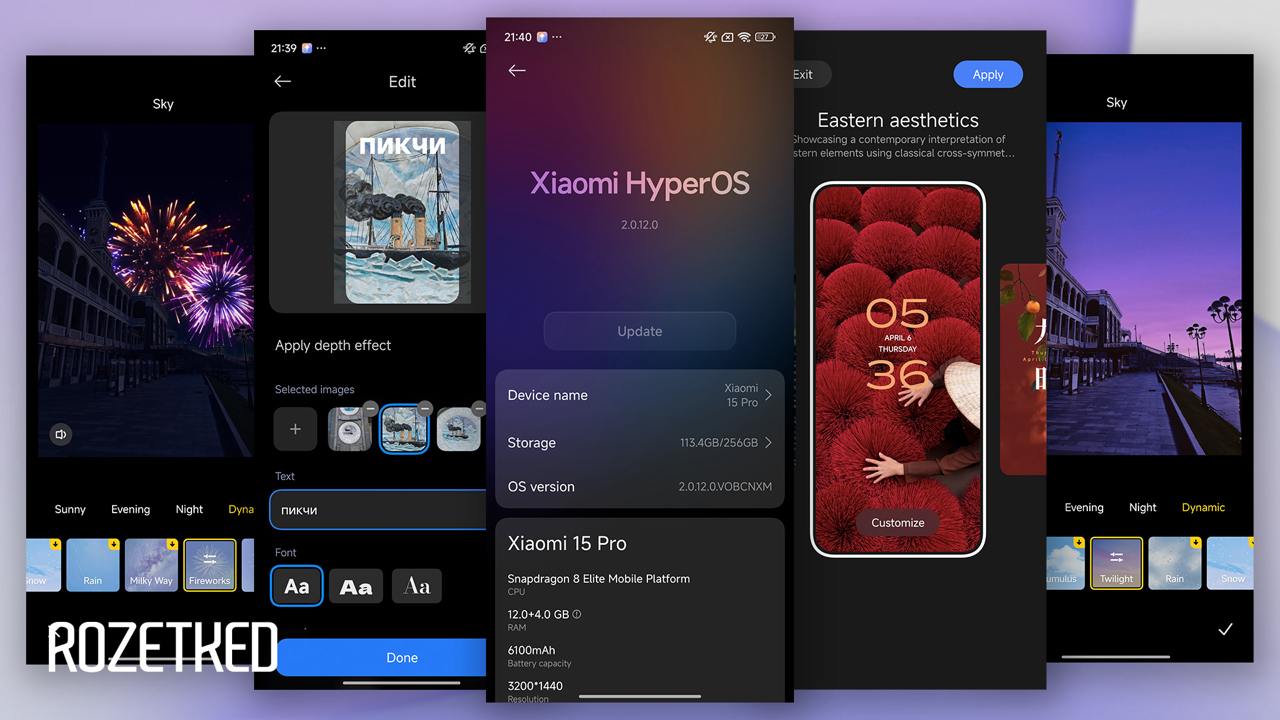Tap info icon next to RAM value
This screenshot has height=720, width=1280.
click(x=577, y=614)
